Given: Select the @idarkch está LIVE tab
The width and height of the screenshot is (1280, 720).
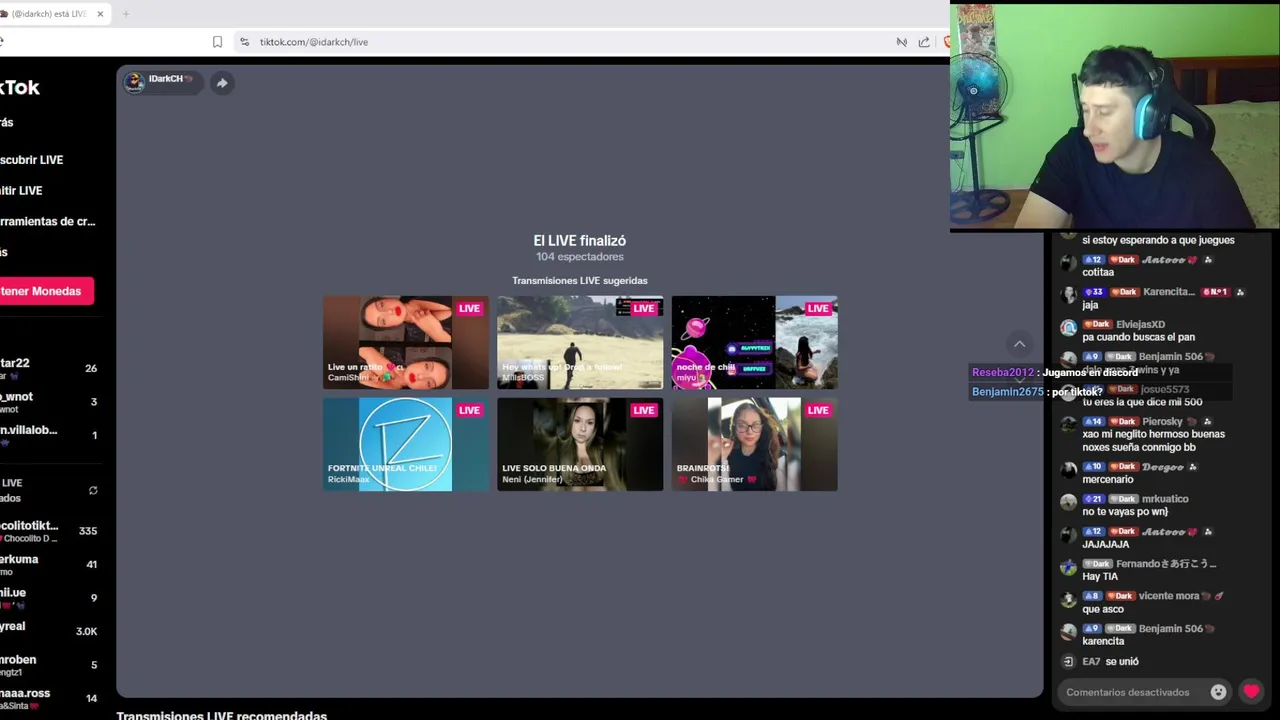Looking at the screenshot, I should coord(50,14).
